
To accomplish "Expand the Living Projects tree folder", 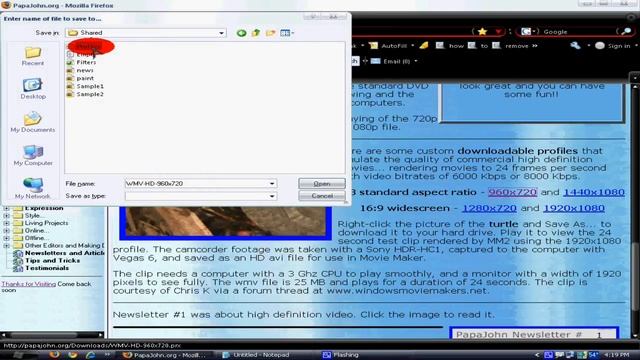I will (x=7, y=223).
